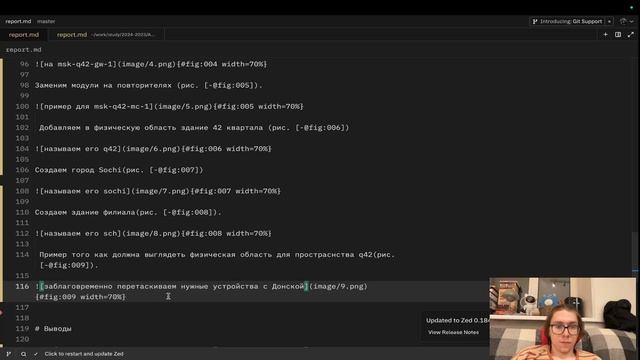The width and height of the screenshot is (640, 360).
Task: Open the user menu chevron in title bar
Action: pyautogui.click(x=631, y=21)
